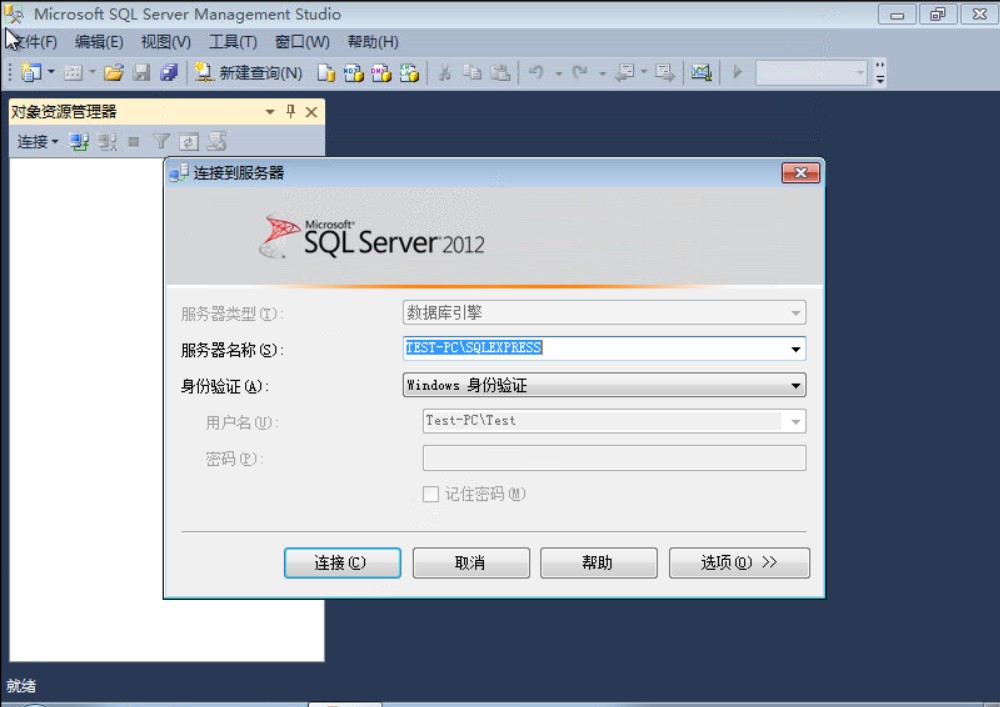The width and height of the screenshot is (1000, 707).
Task: Click the Help (帮助) button in dialog
Action: point(598,563)
